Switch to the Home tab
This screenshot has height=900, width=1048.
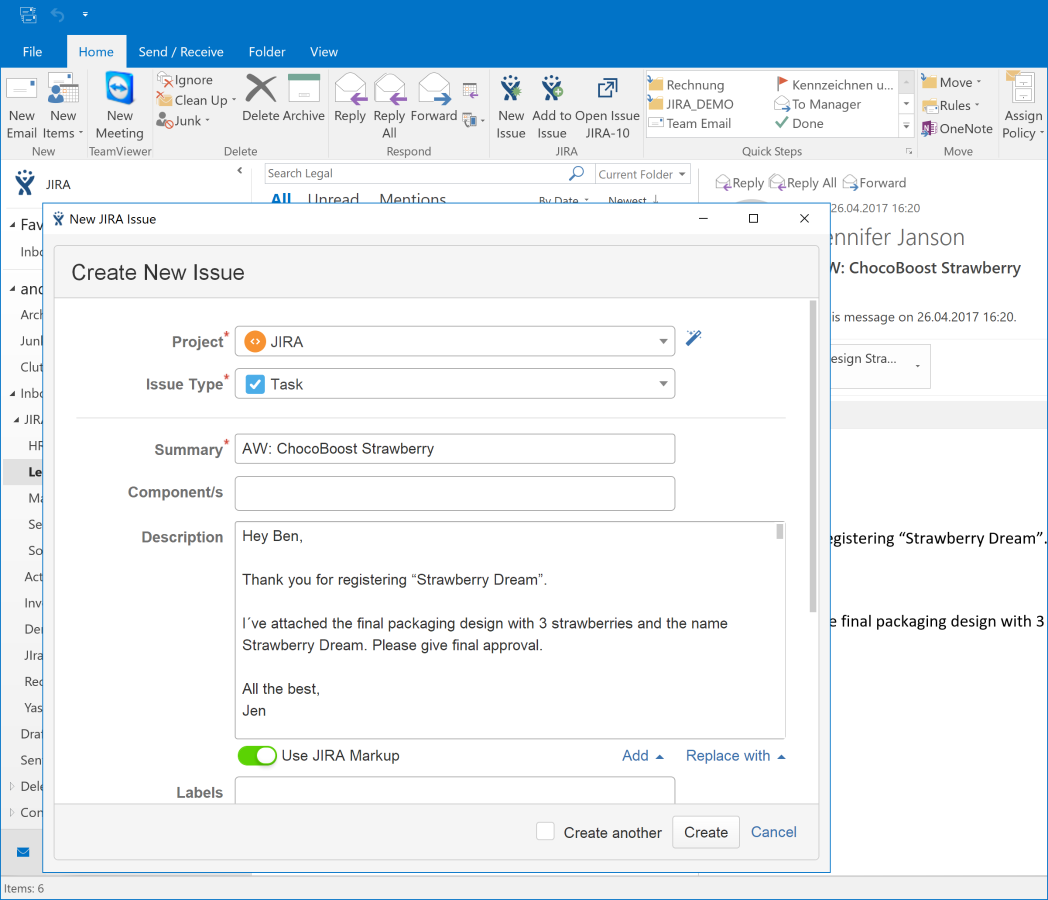pyautogui.click(x=96, y=51)
